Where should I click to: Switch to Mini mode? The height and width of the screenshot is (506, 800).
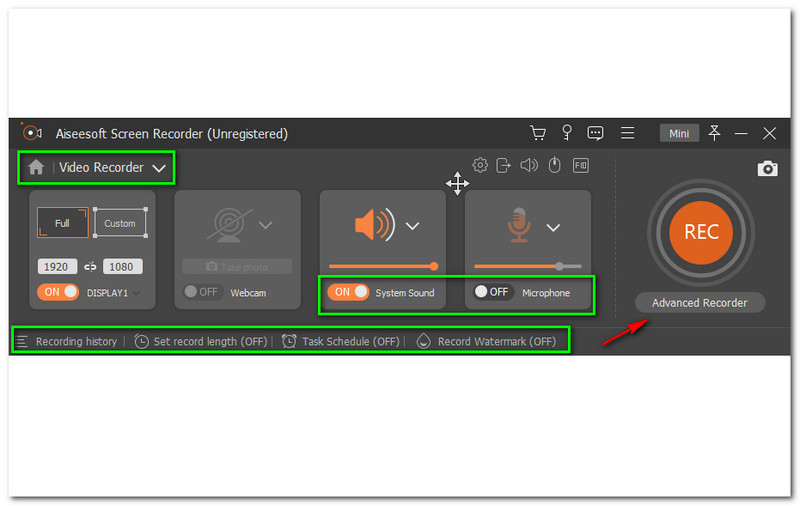point(679,133)
